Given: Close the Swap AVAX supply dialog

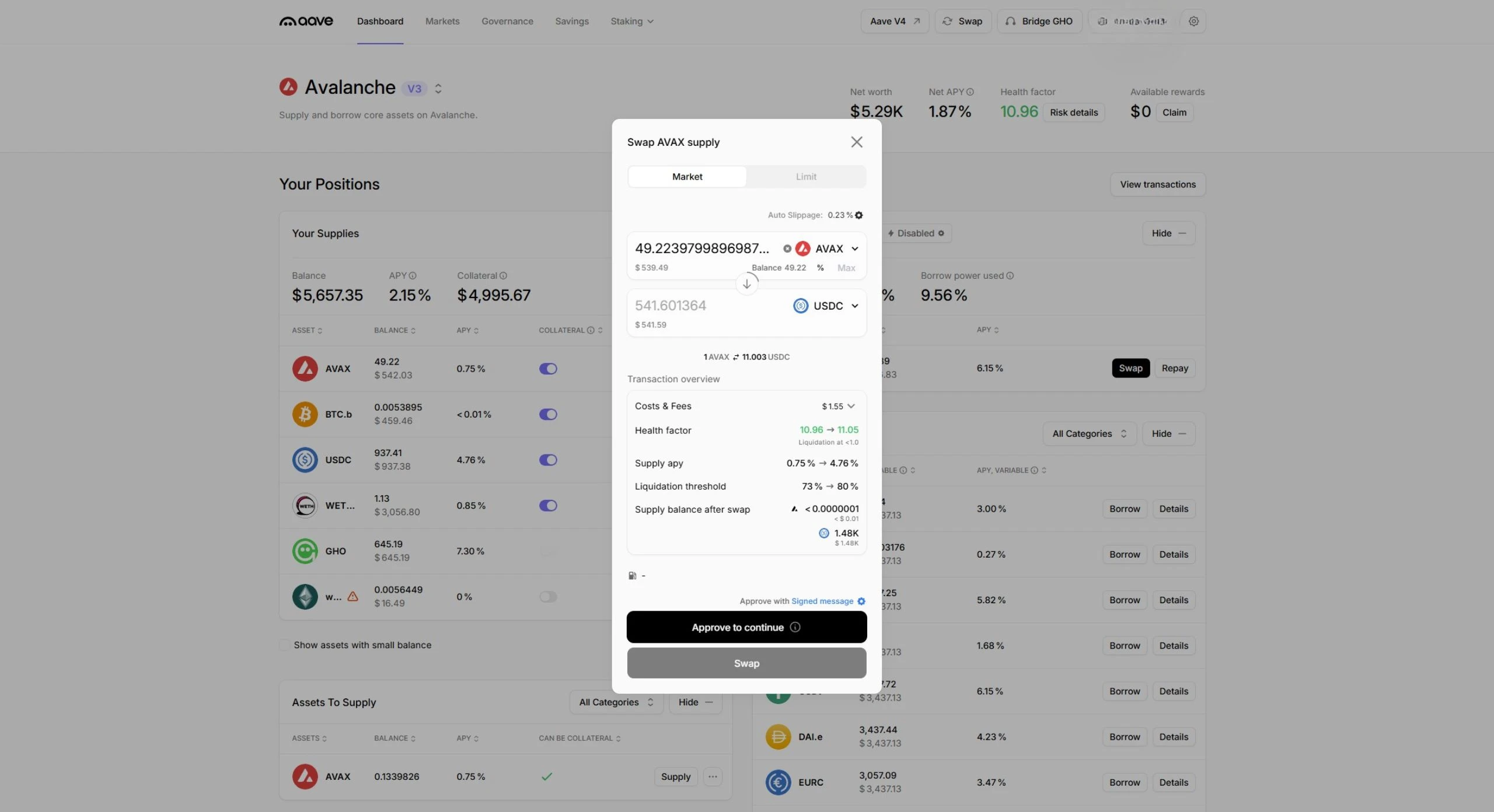Looking at the screenshot, I should [x=856, y=142].
